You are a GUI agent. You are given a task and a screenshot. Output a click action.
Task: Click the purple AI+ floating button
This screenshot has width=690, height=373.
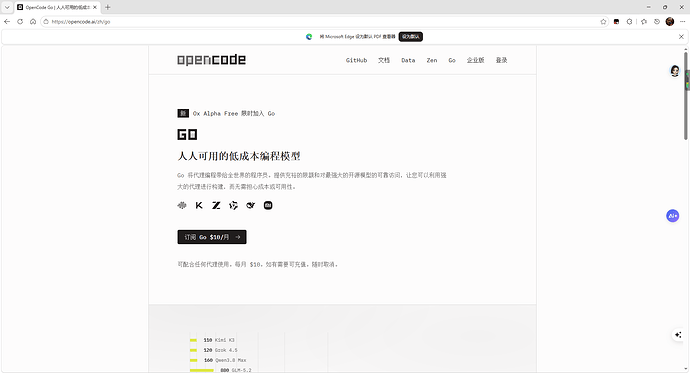point(672,216)
